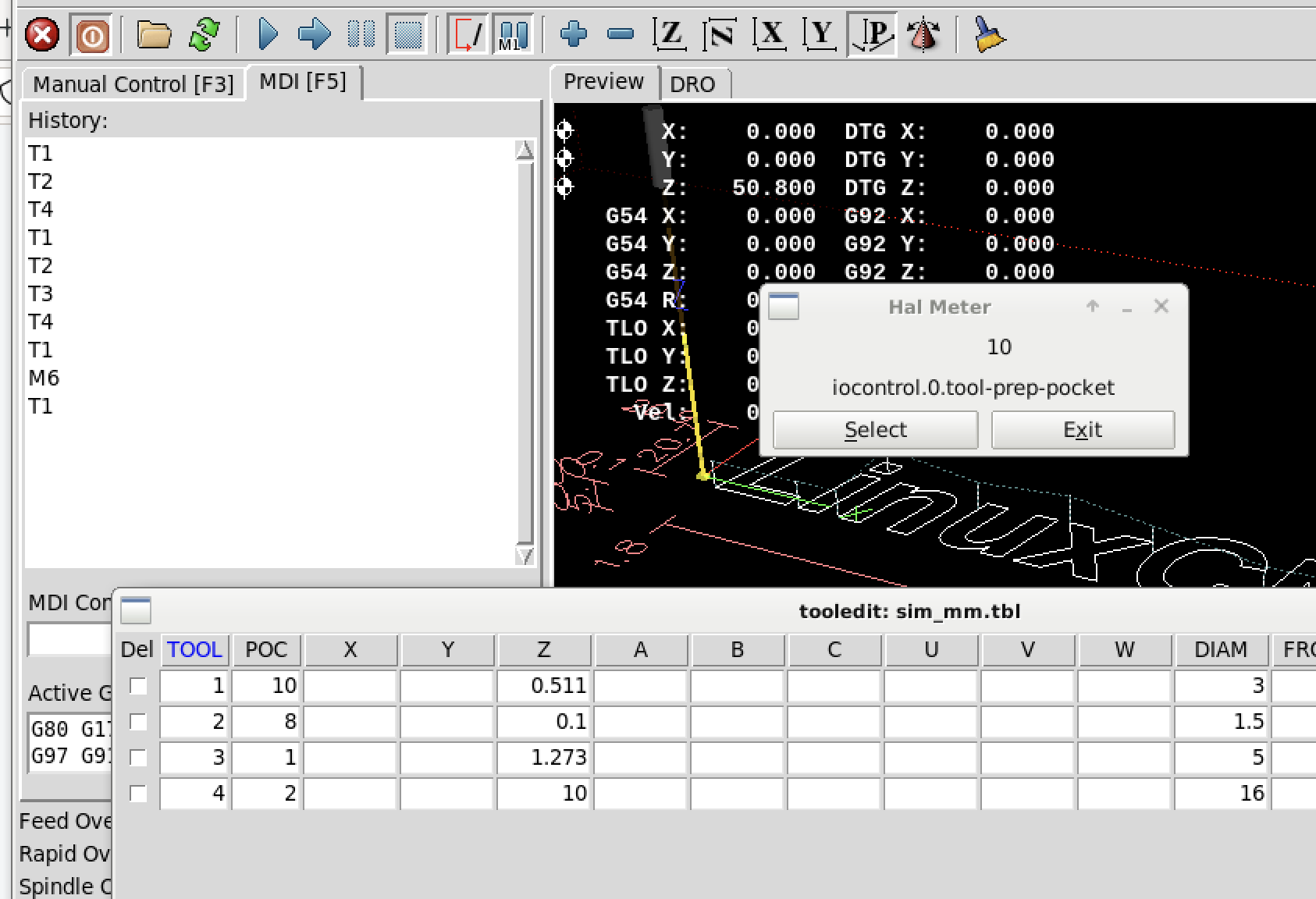This screenshot has height=899, width=1316.
Task: Set preview to X view
Action: click(x=770, y=35)
